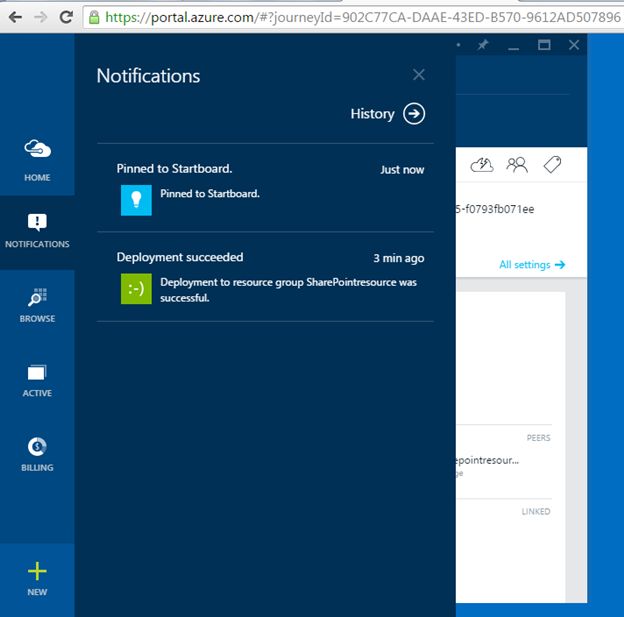Go forward in the browser
Viewport: 624px width, 617px height.
tap(41, 17)
